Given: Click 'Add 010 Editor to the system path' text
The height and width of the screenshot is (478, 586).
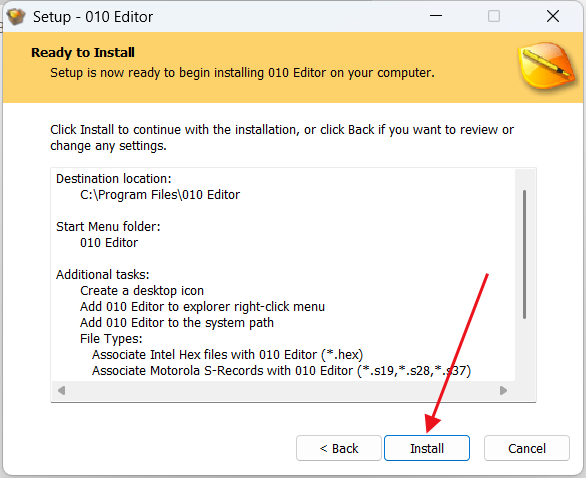Looking at the screenshot, I should 177,323.
